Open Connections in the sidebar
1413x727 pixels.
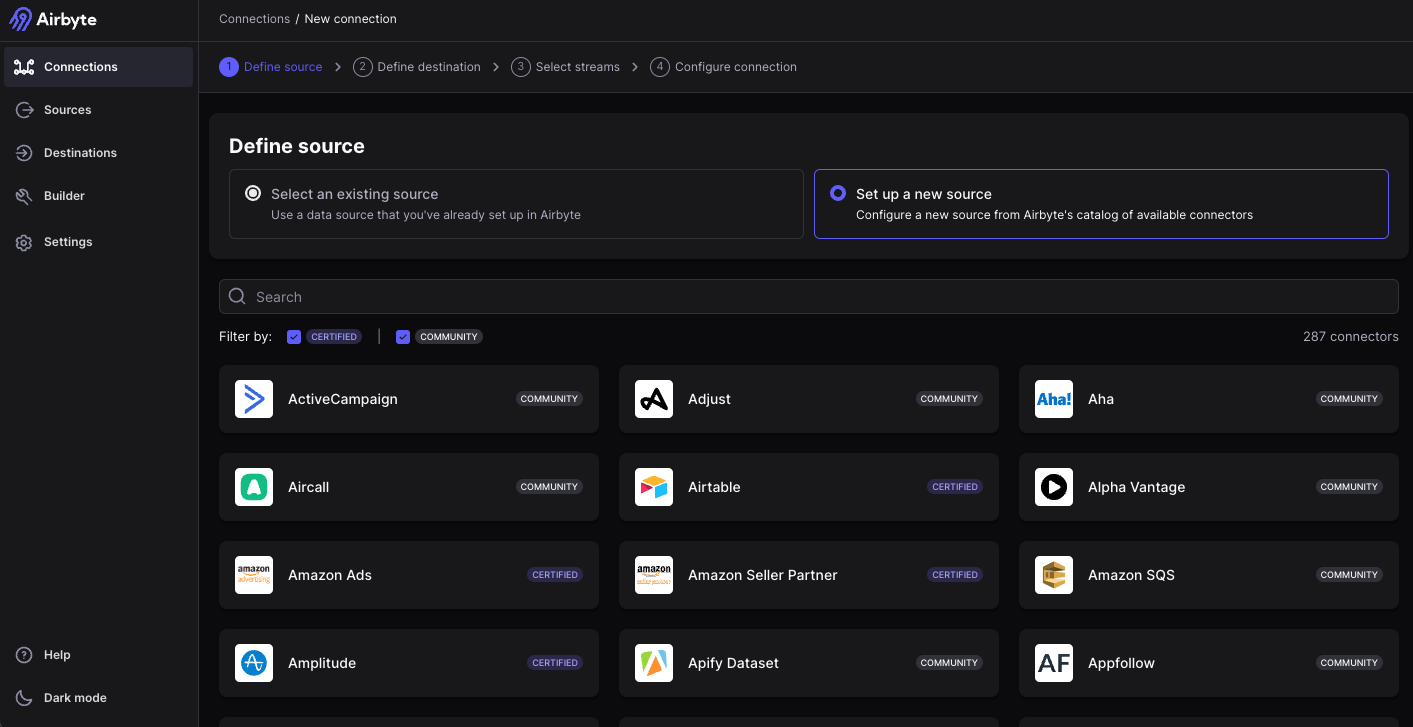98,67
